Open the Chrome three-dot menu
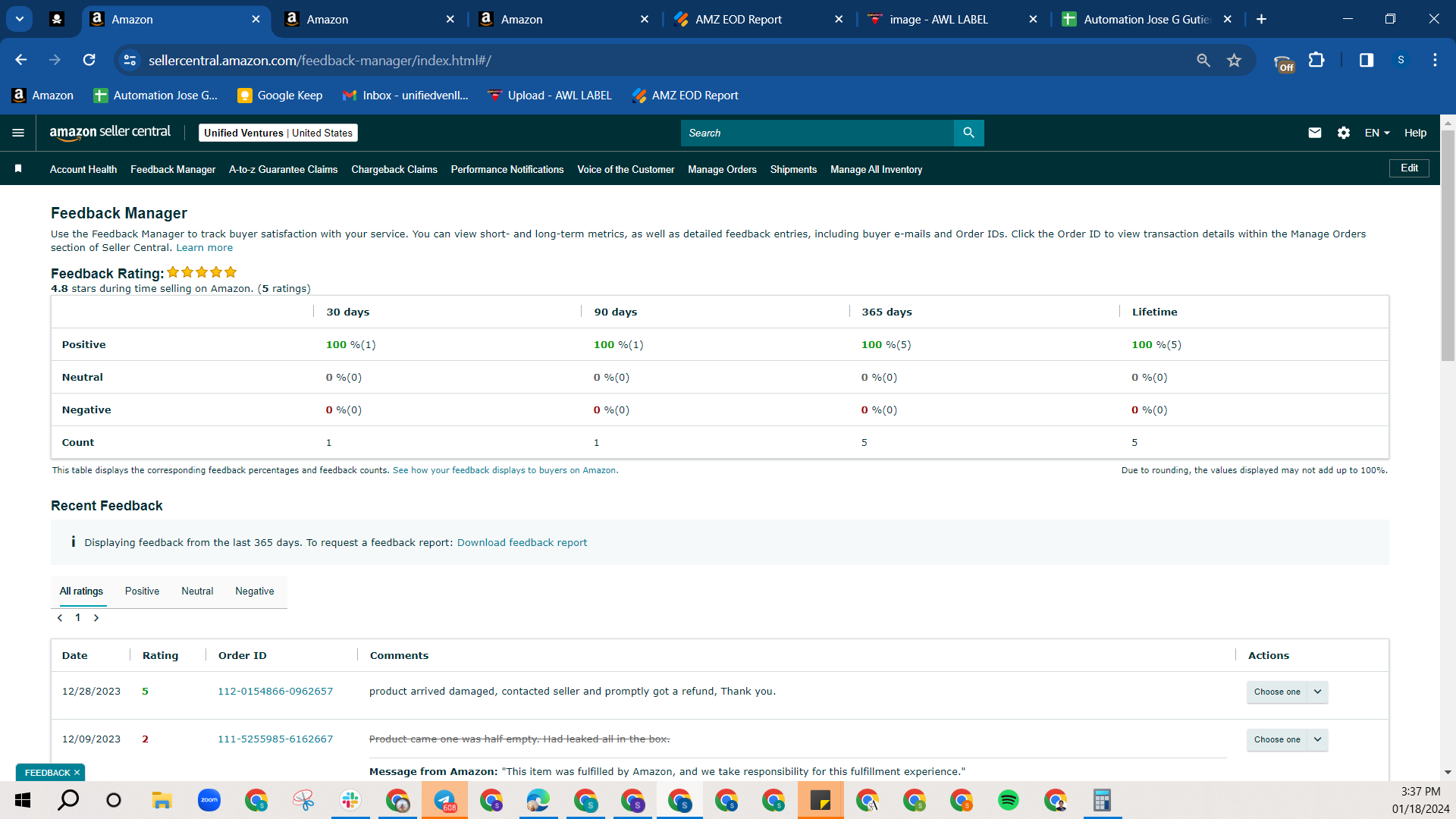The image size is (1456, 819). [1435, 60]
